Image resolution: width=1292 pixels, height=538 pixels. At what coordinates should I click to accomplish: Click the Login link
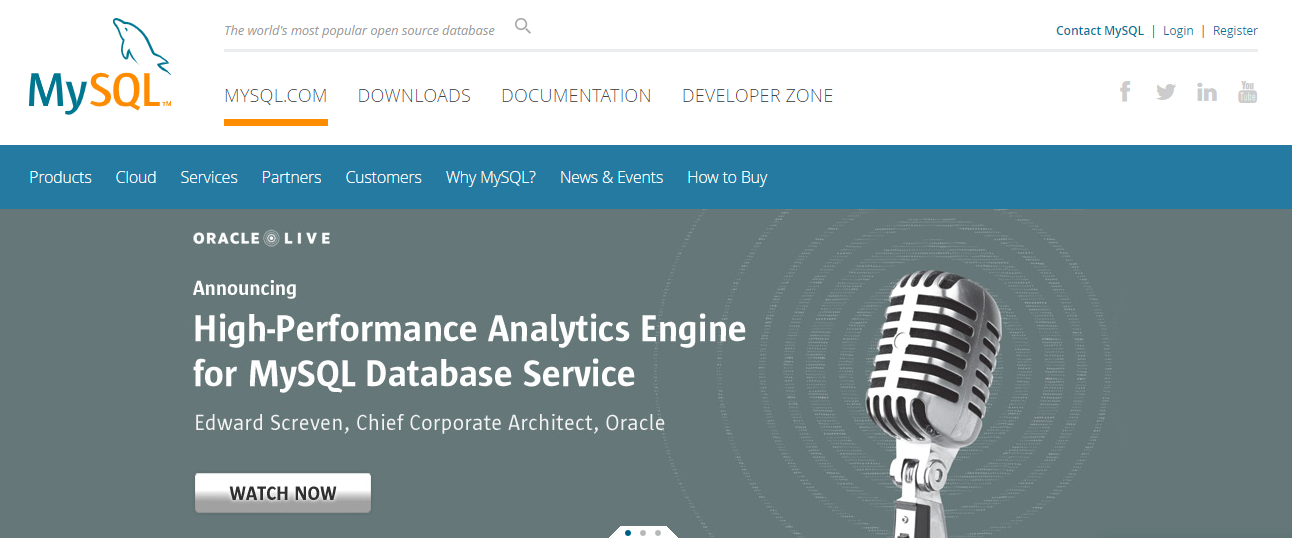(x=1178, y=31)
